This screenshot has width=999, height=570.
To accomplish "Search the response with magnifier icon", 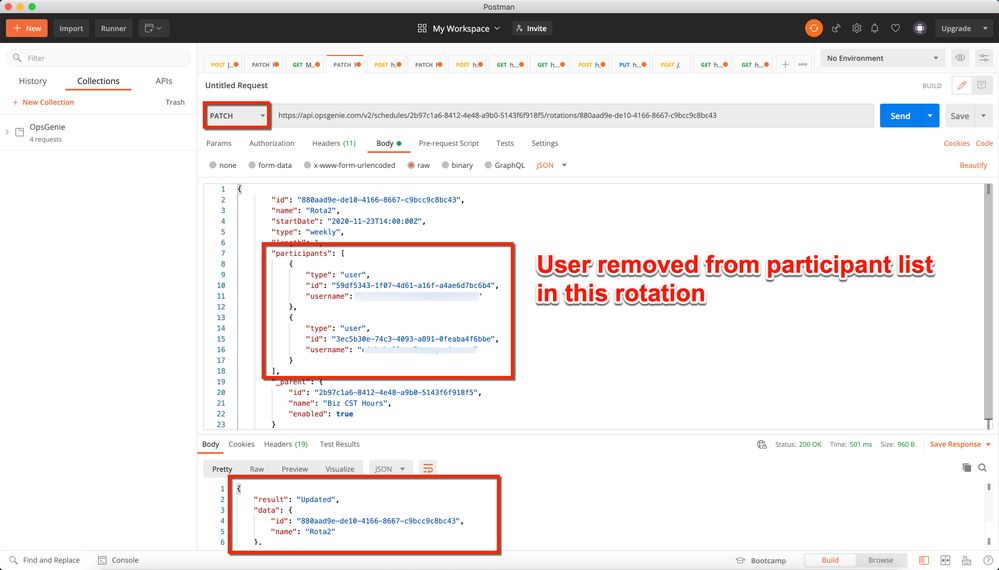I will (x=982, y=467).
